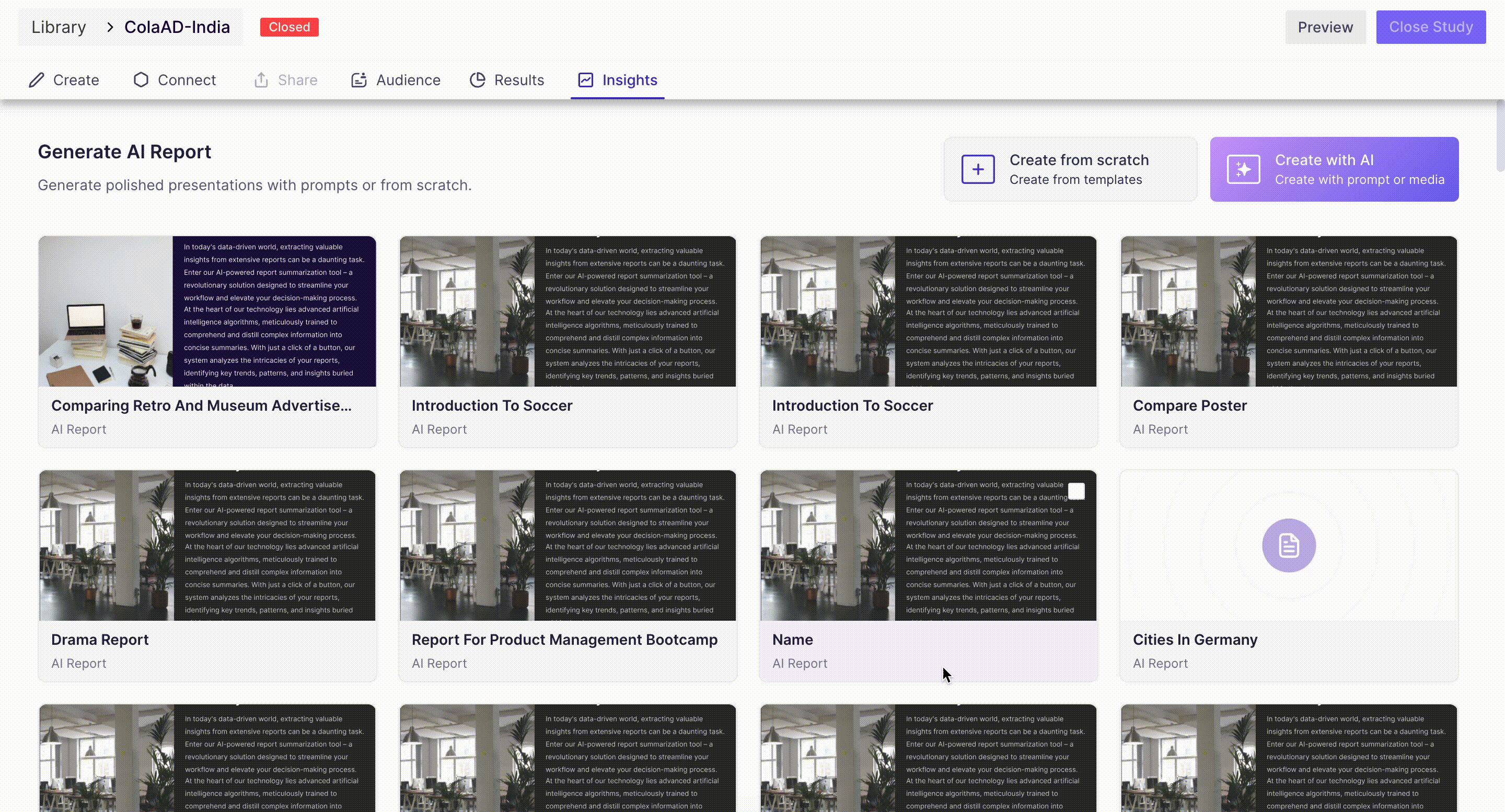Click the Preview button

[1325, 28]
